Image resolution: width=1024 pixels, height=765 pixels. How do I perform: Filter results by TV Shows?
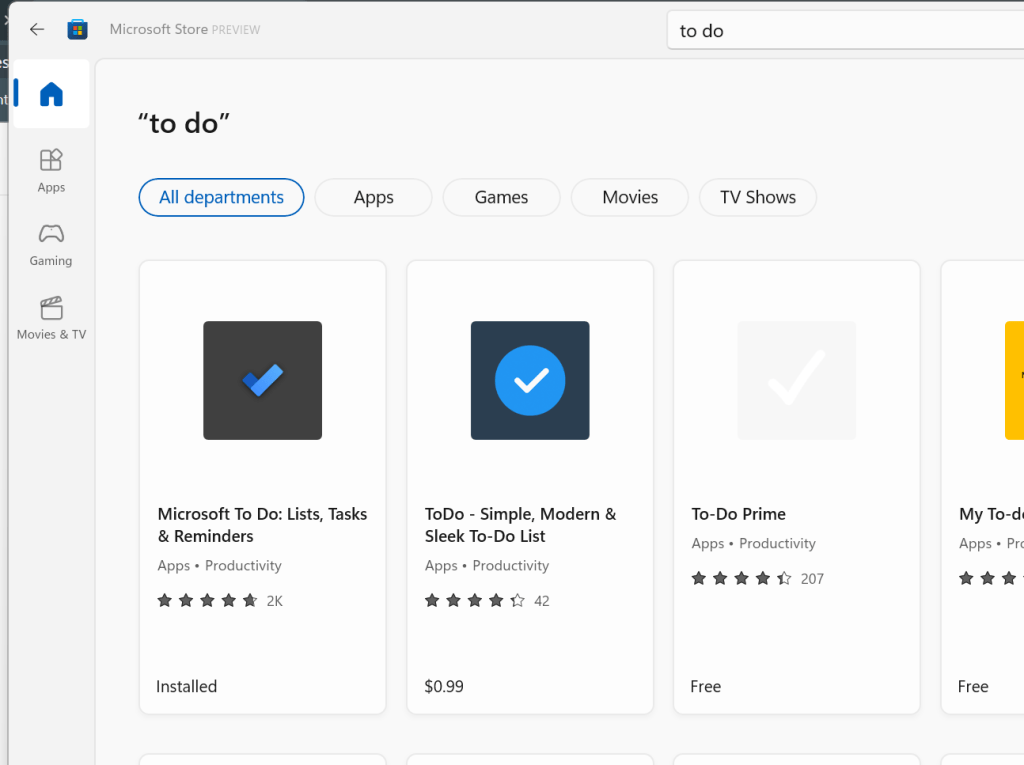coord(758,197)
